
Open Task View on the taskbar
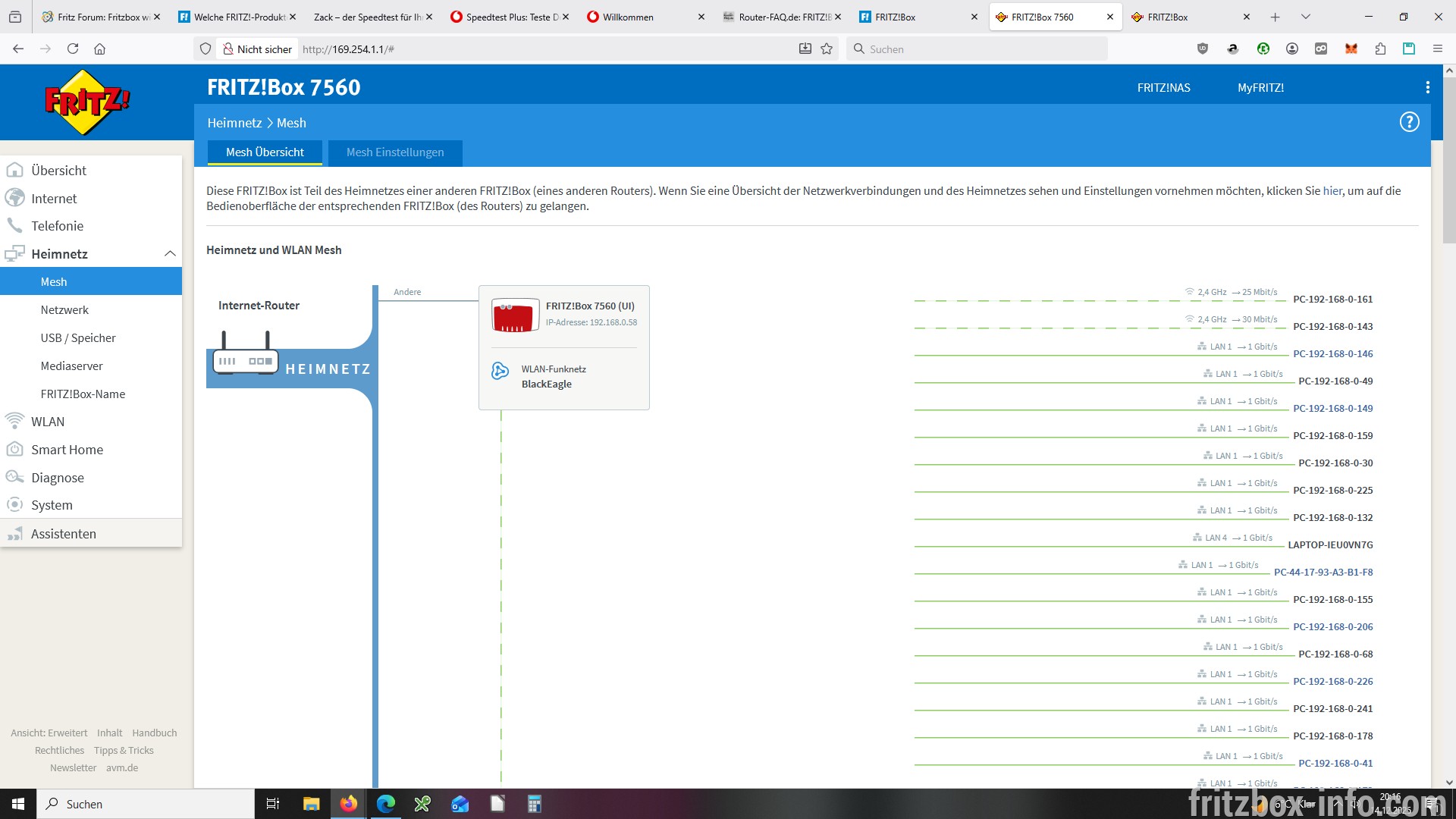(x=273, y=804)
